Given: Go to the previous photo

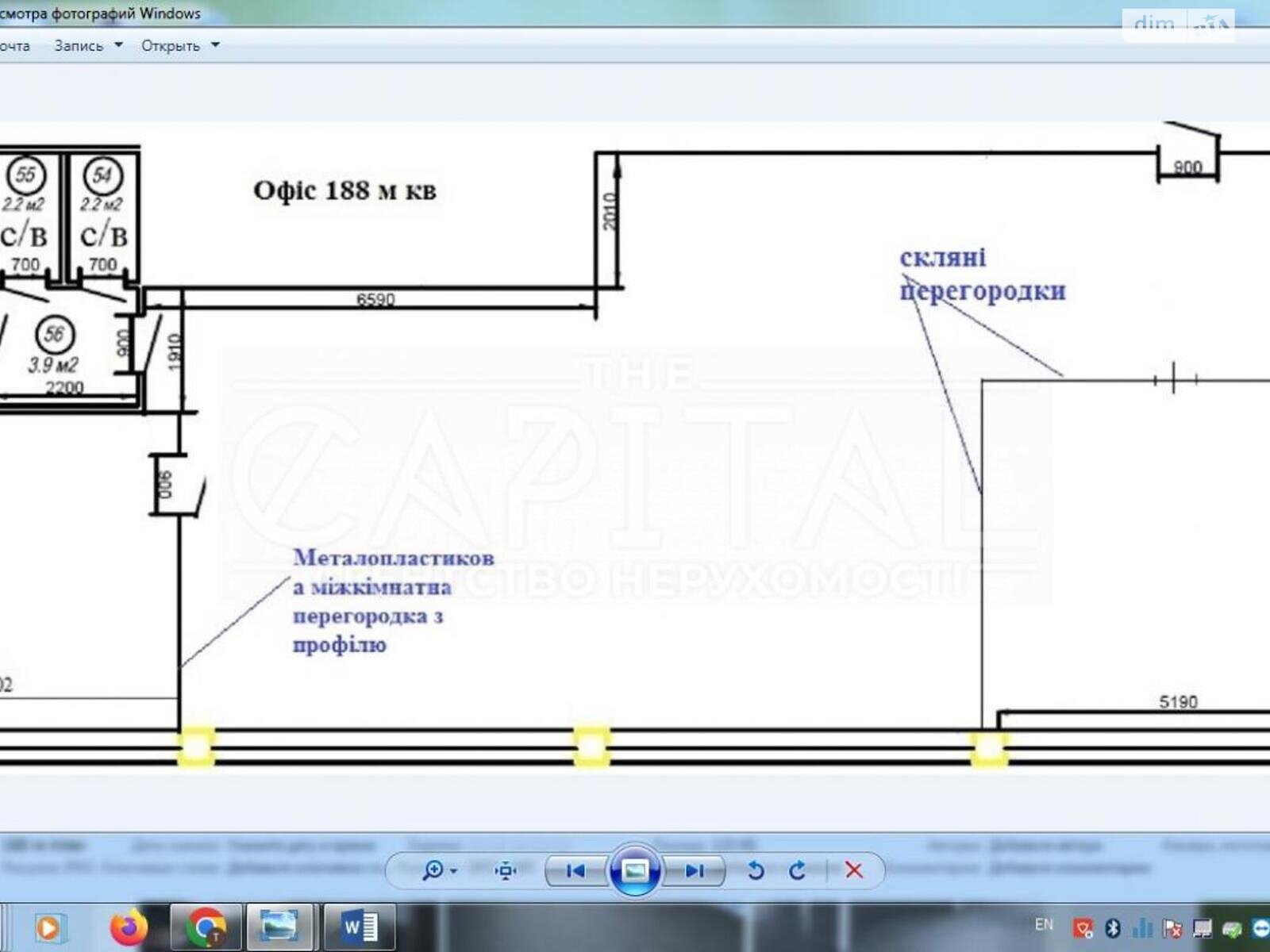Looking at the screenshot, I should 575,870.
